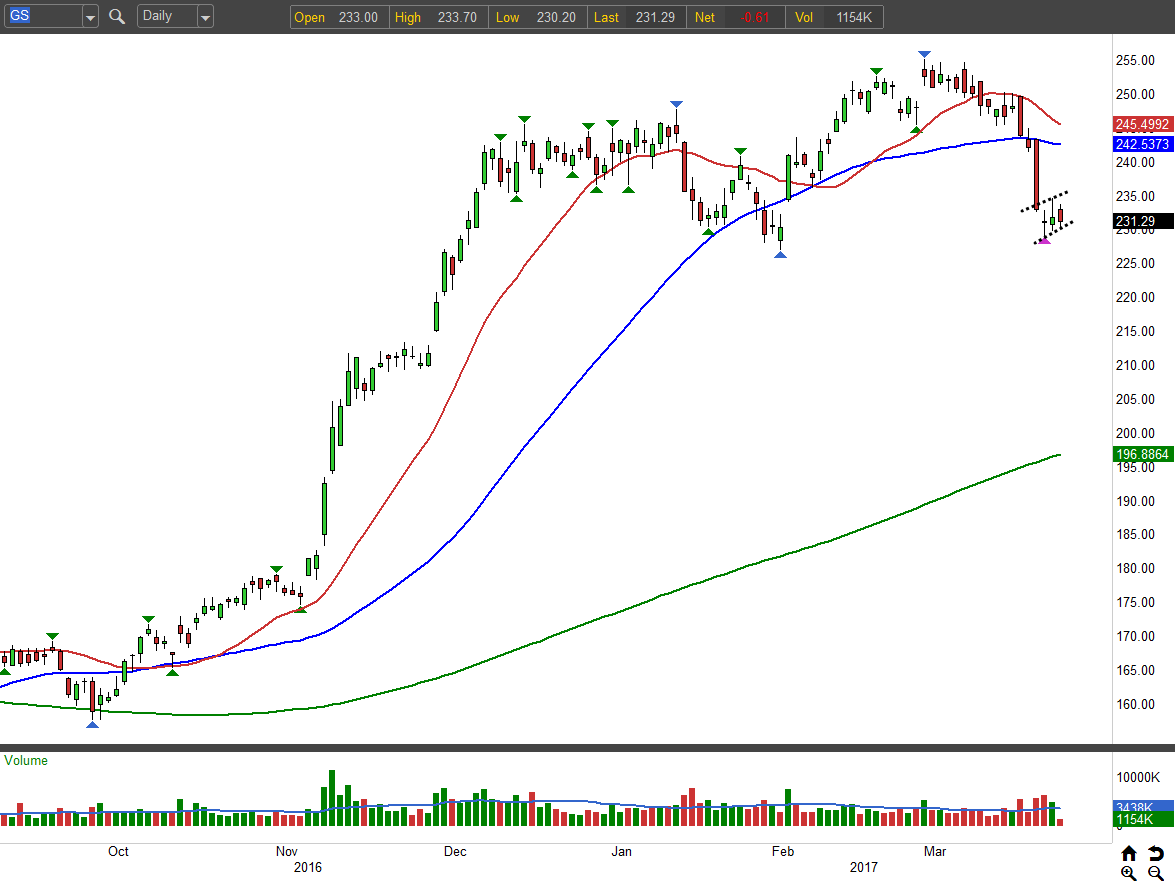Select the blue triangle marker at March high
The width and height of the screenshot is (1175, 883).
(x=925, y=55)
